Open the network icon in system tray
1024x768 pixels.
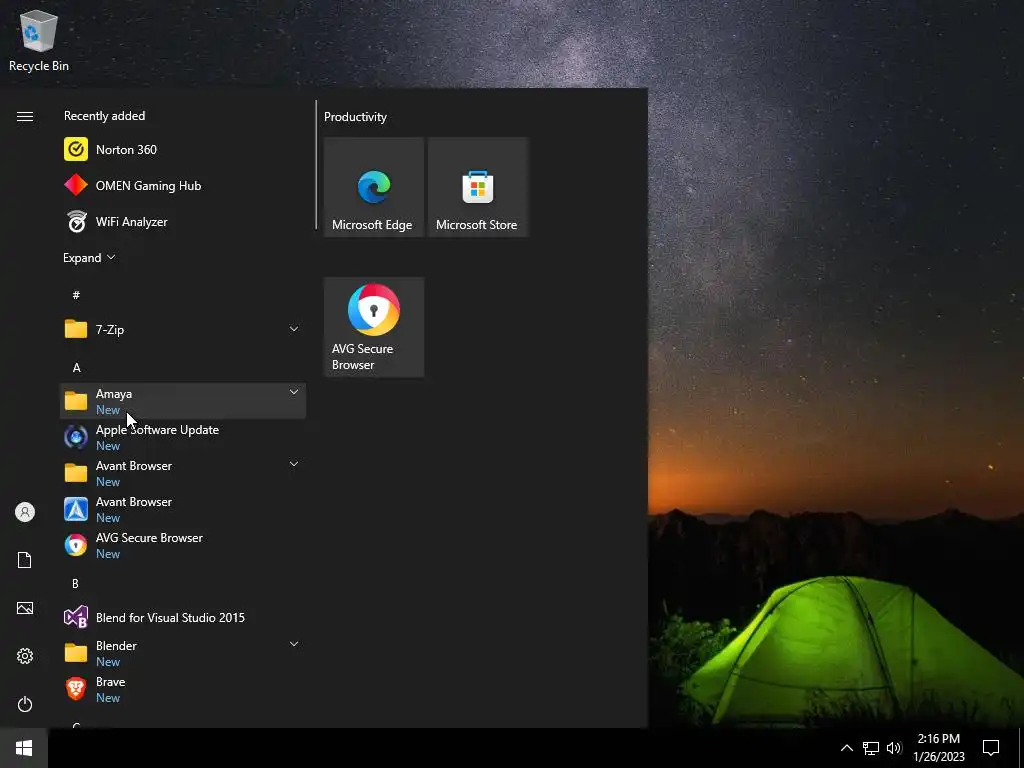(x=871, y=748)
